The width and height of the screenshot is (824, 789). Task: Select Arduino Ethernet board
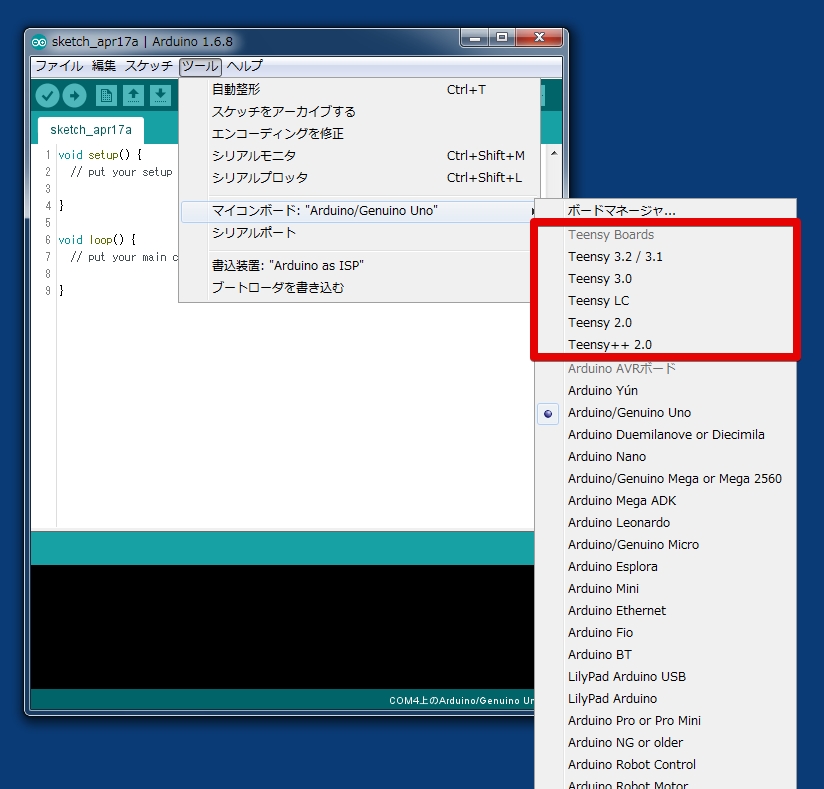click(665, 611)
